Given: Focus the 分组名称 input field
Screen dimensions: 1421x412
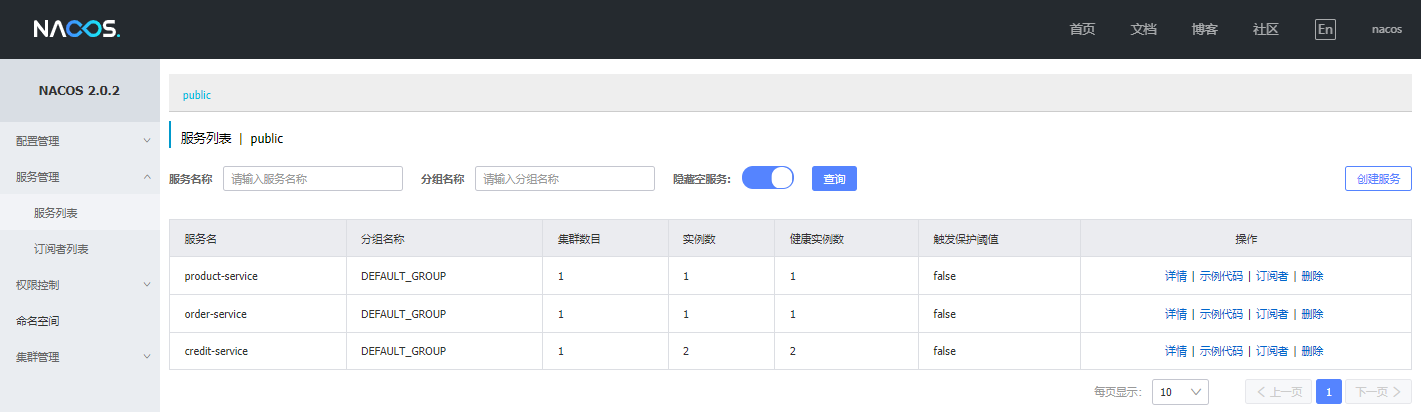Looking at the screenshot, I should point(565,178).
